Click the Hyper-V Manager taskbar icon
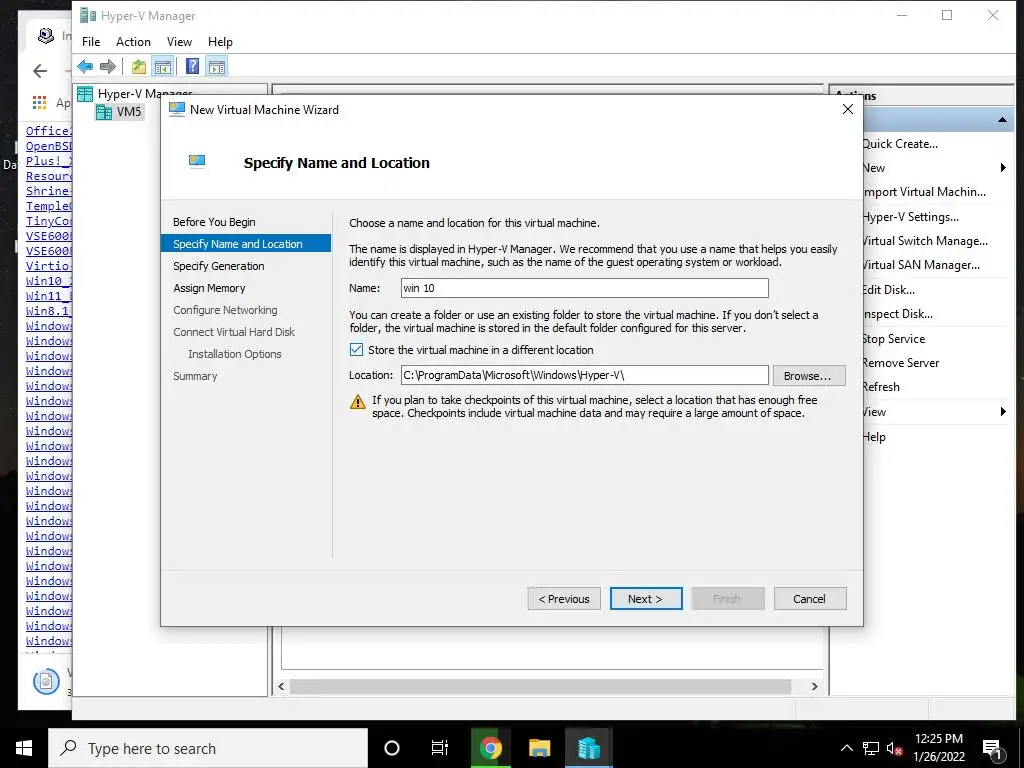This screenshot has height=768, width=1024. [588, 748]
